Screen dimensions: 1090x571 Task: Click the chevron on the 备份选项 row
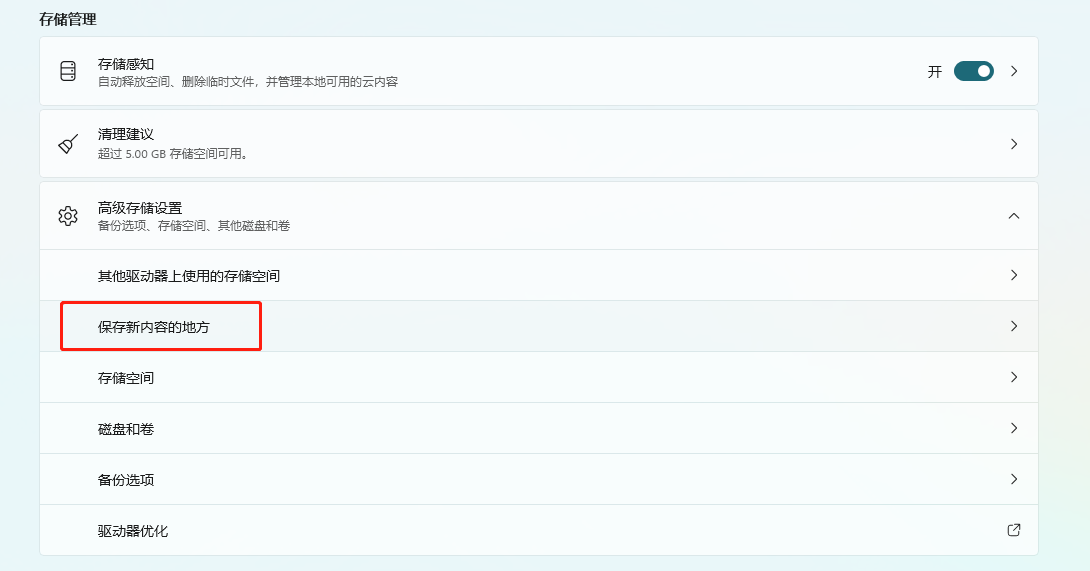(1014, 479)
